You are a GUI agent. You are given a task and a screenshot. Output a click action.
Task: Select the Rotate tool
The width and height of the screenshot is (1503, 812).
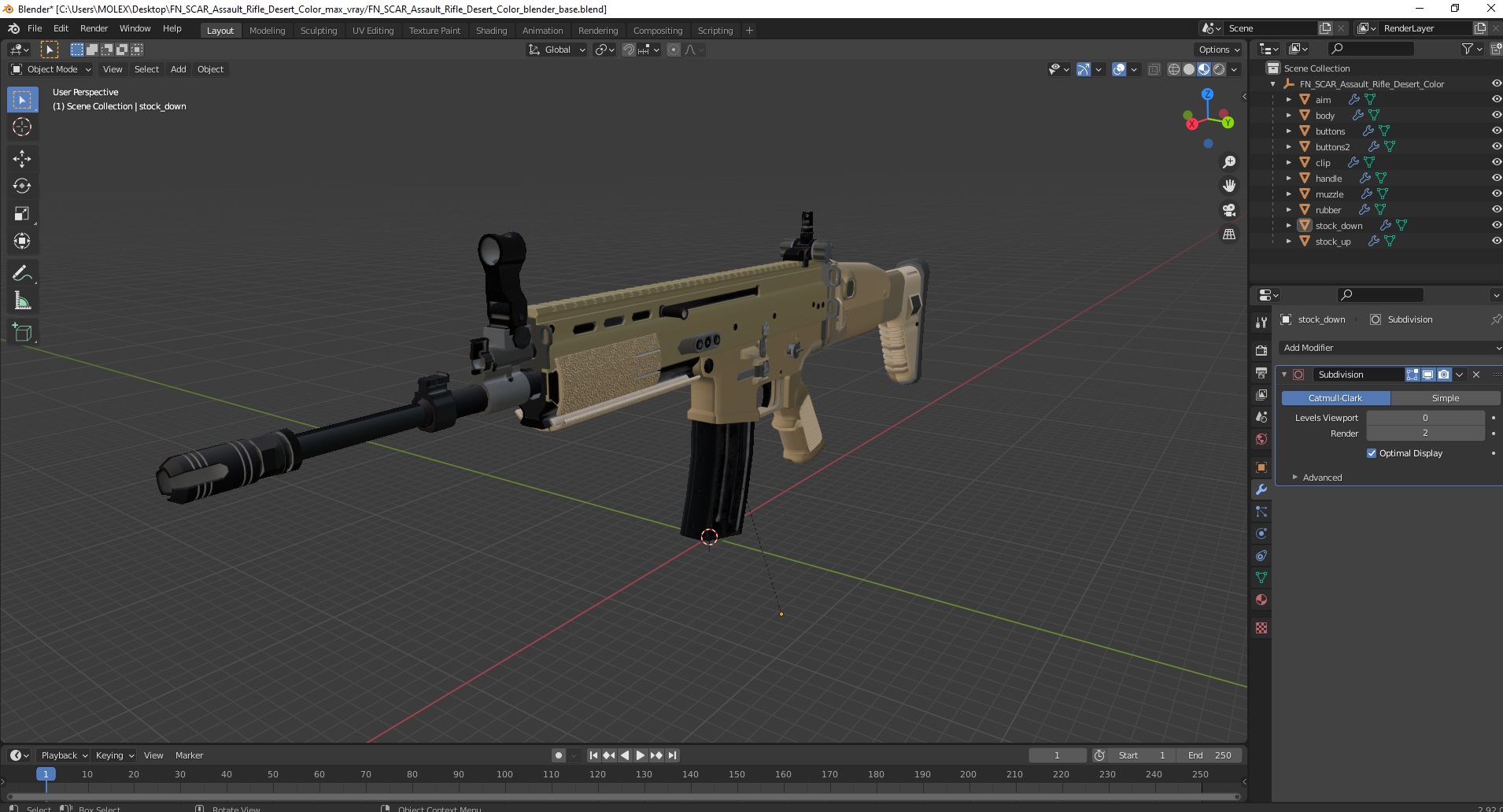coord(22,186)
